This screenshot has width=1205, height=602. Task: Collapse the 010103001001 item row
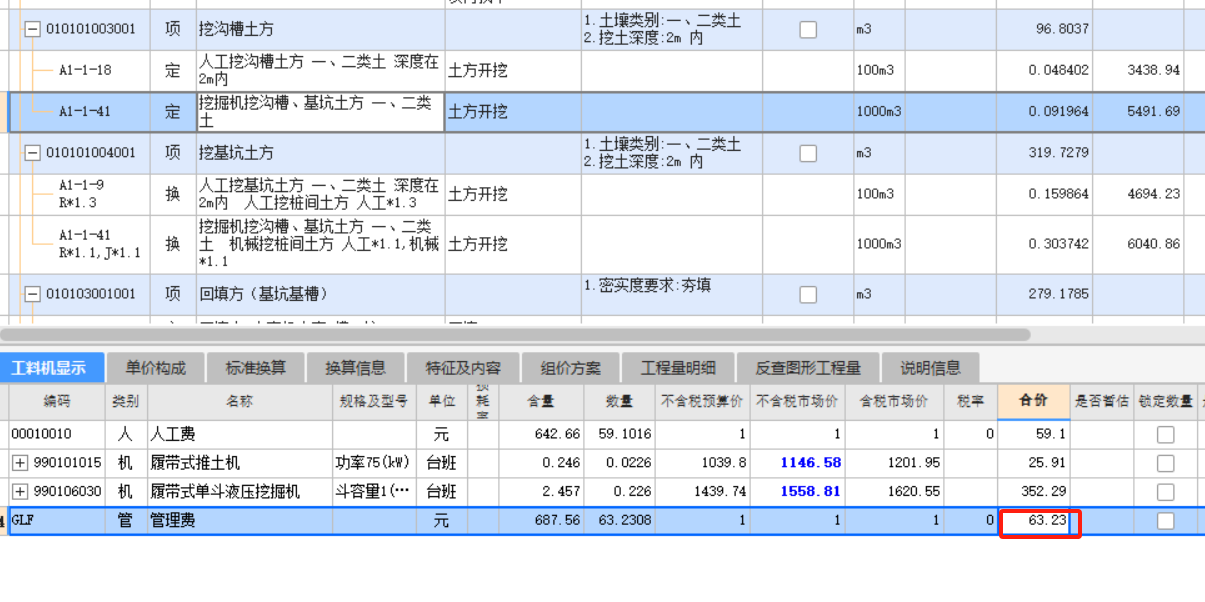click(32, 294)
